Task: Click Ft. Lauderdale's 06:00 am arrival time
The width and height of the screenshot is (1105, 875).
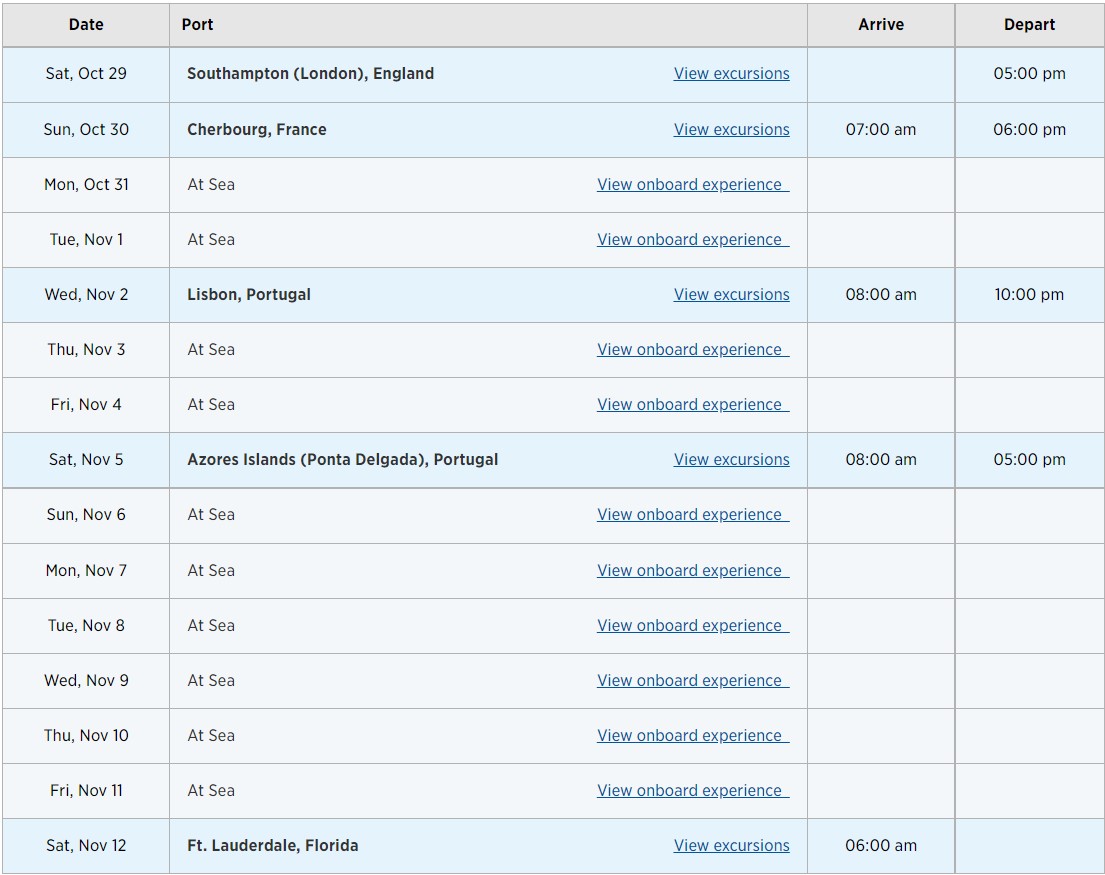Action: (x=881, y=845)
